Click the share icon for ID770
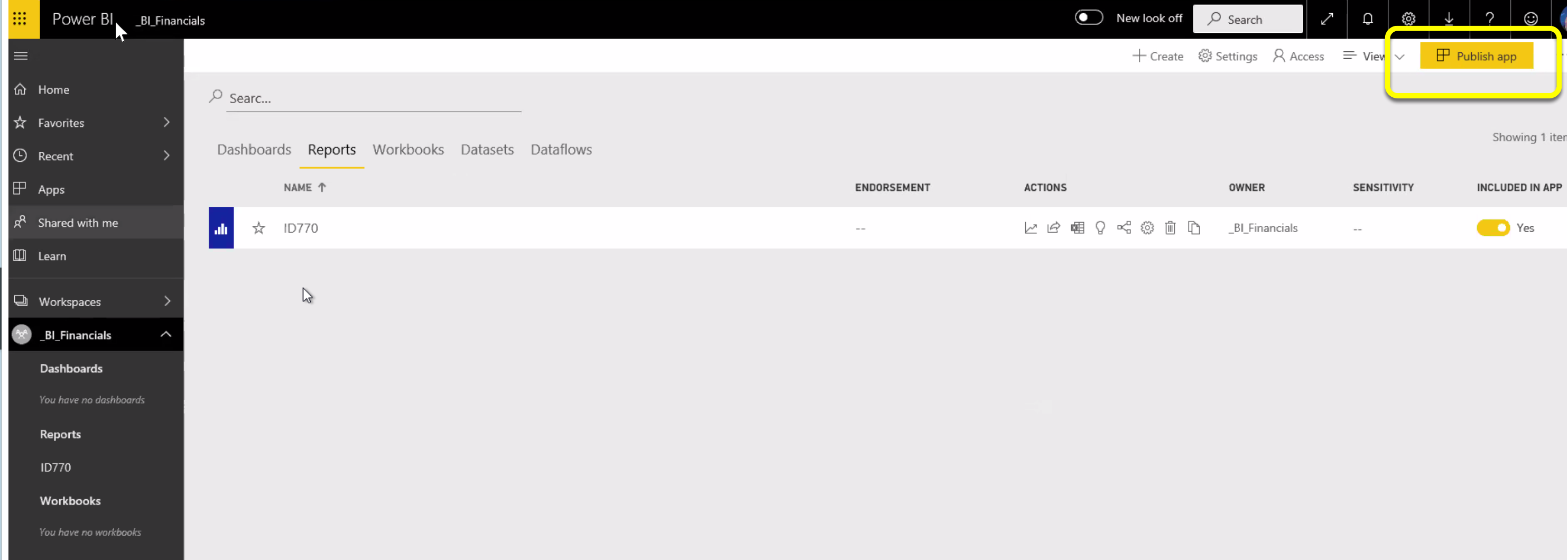This screenshot has height=560, width=1568. pyautogui.click(x=1053, y=228)
